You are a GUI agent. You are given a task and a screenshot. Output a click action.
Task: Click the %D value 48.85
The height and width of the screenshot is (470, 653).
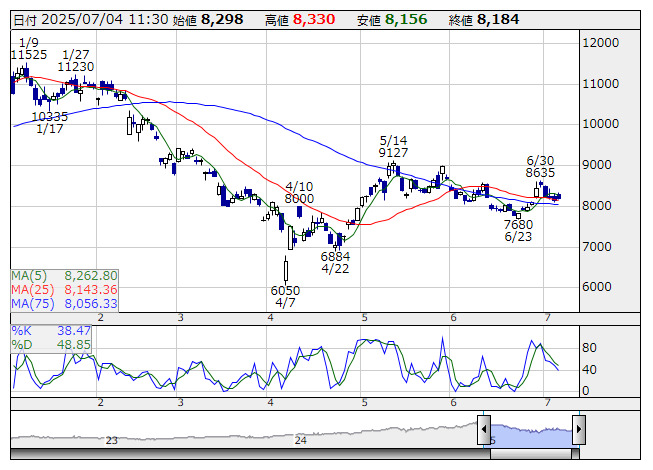click(74, 345)
